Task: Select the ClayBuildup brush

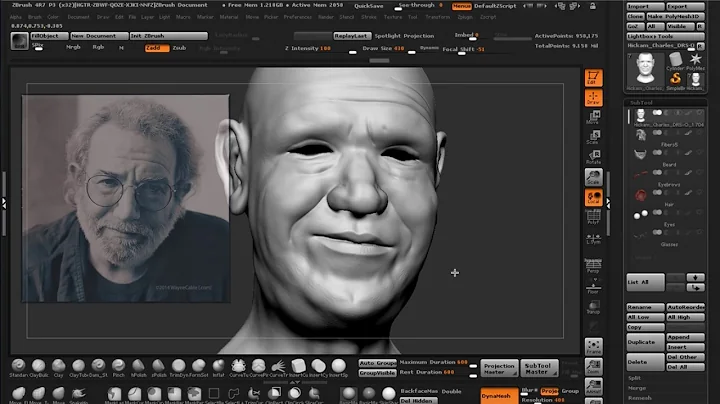Action: (x=39, y=368)
